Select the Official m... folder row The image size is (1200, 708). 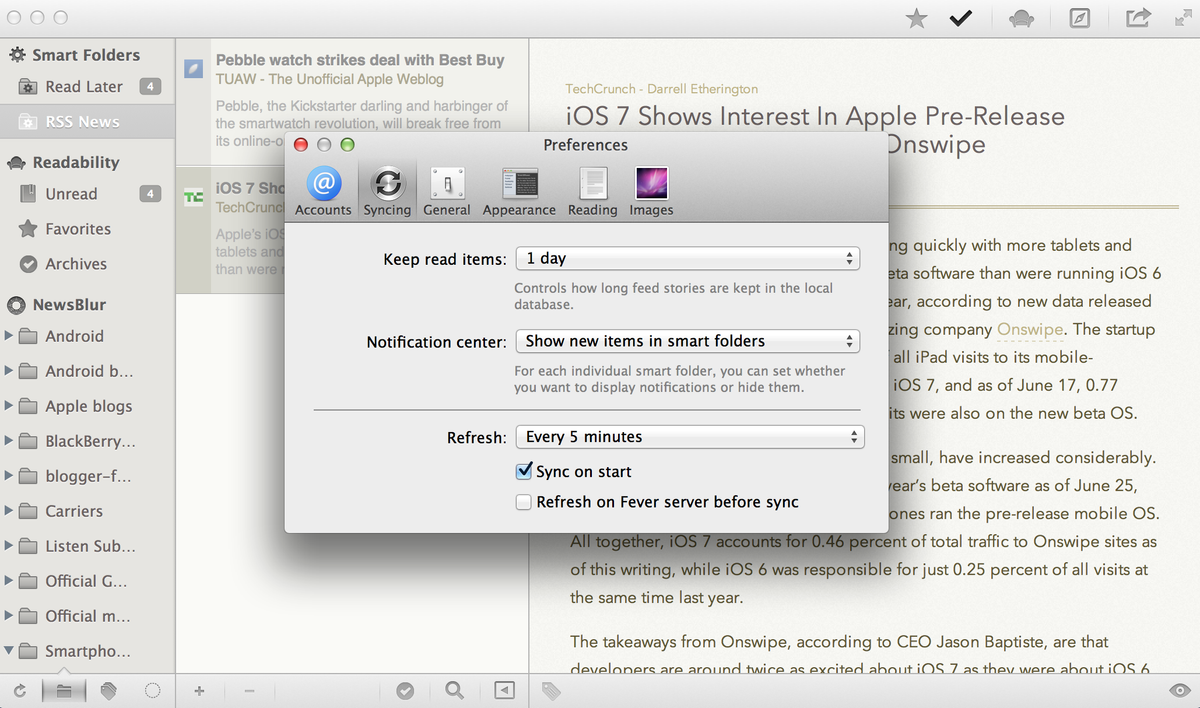87,616
